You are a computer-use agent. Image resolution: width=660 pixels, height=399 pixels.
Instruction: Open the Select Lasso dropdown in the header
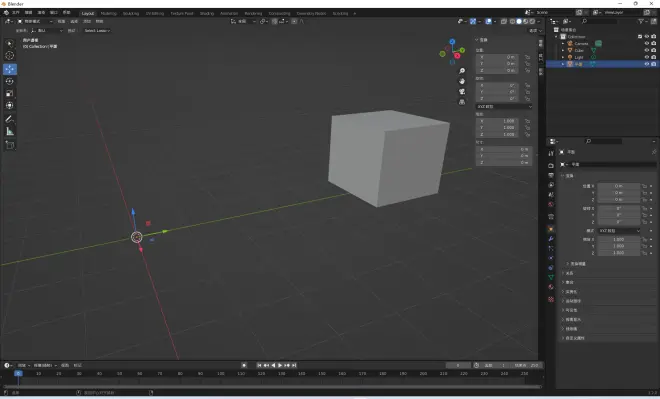tap(97, 31)
